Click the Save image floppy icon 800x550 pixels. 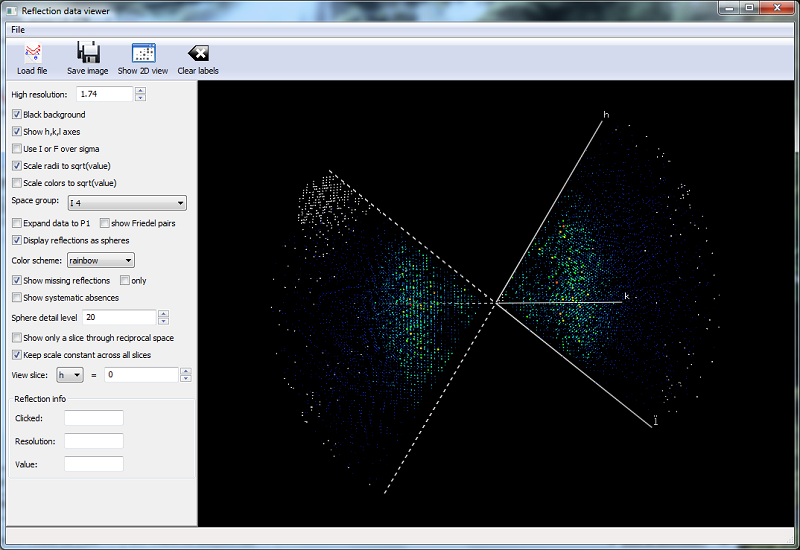pyautogui.click(x=88, y=54)
